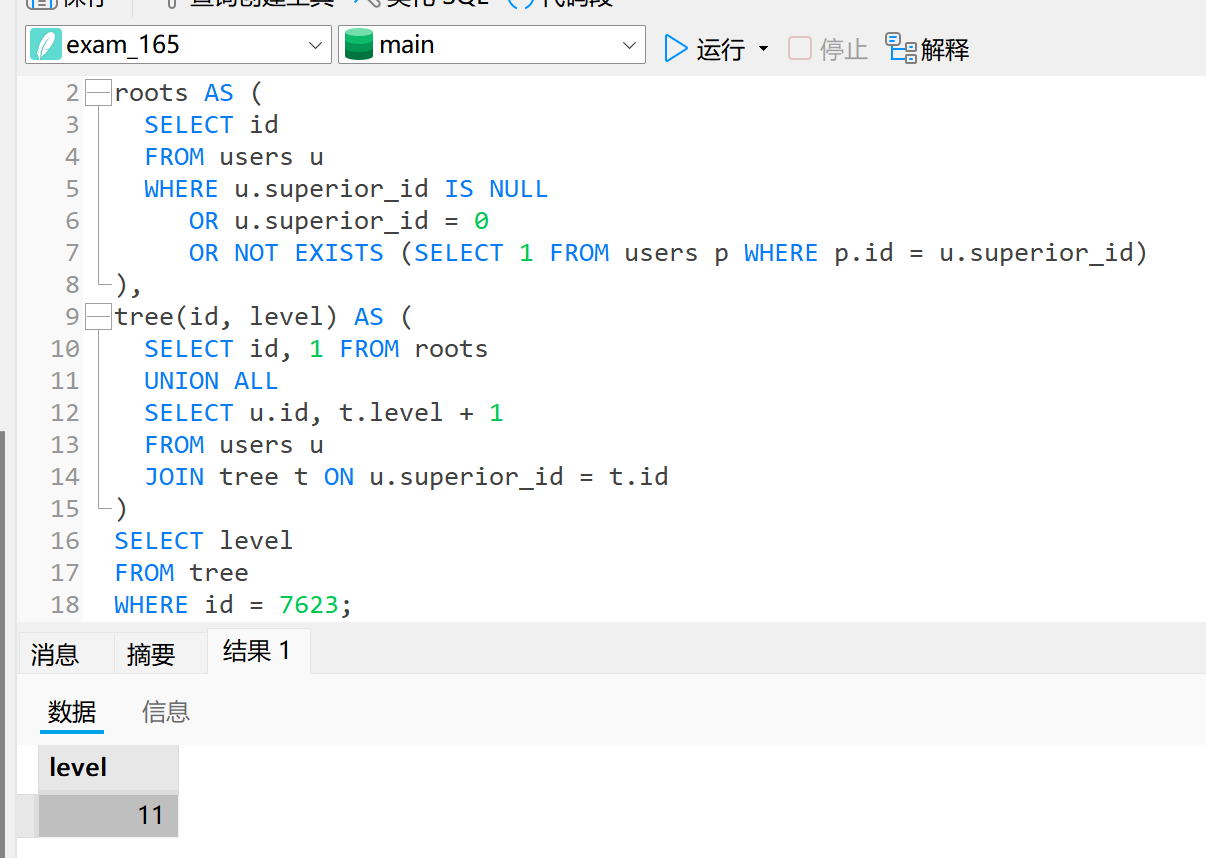This screenshot has height=858, width=1206.
Task: Open the main database dropdown
Action: pos(629,46)
